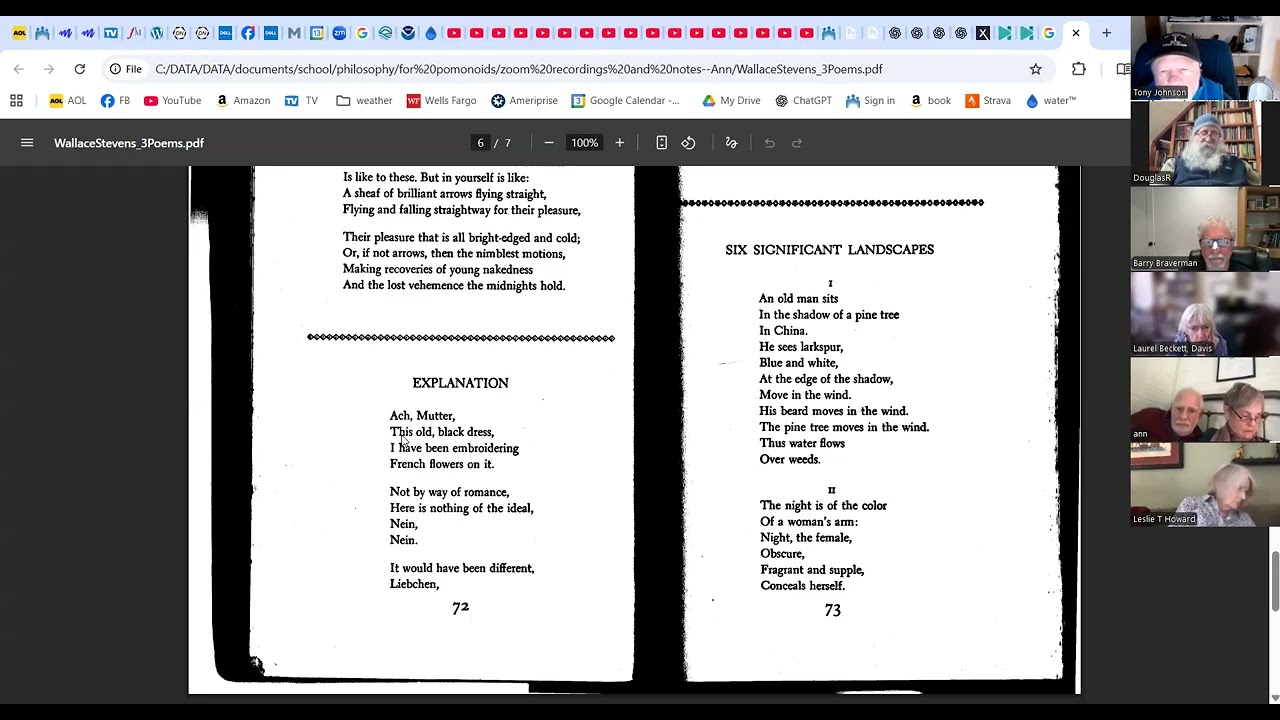The image size is (1280, 720).
Task: Click the redo annotation arrow
Action: tap(797, 143)
